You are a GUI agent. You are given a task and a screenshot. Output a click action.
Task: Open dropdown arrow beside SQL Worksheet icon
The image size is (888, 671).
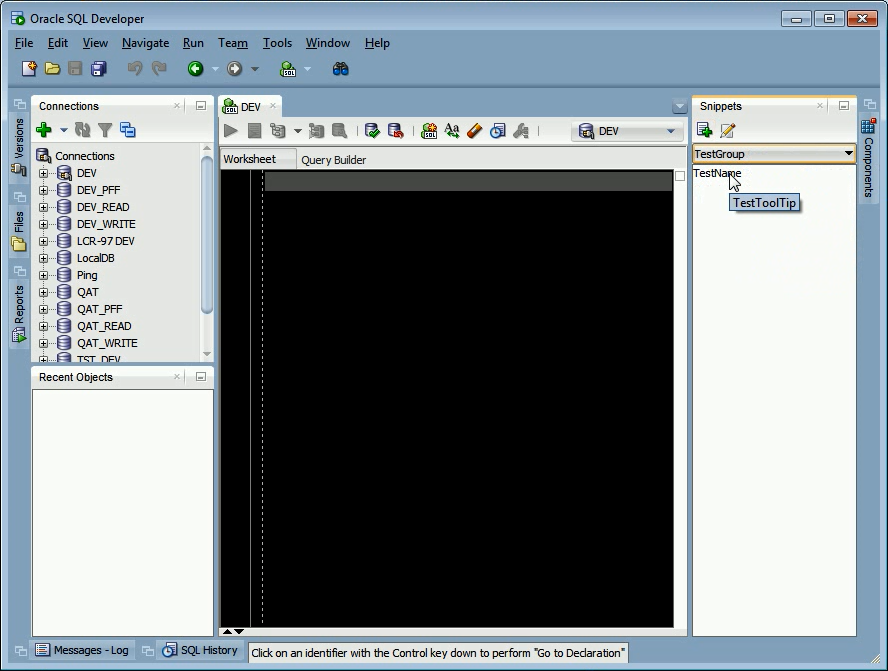point(308,69)
